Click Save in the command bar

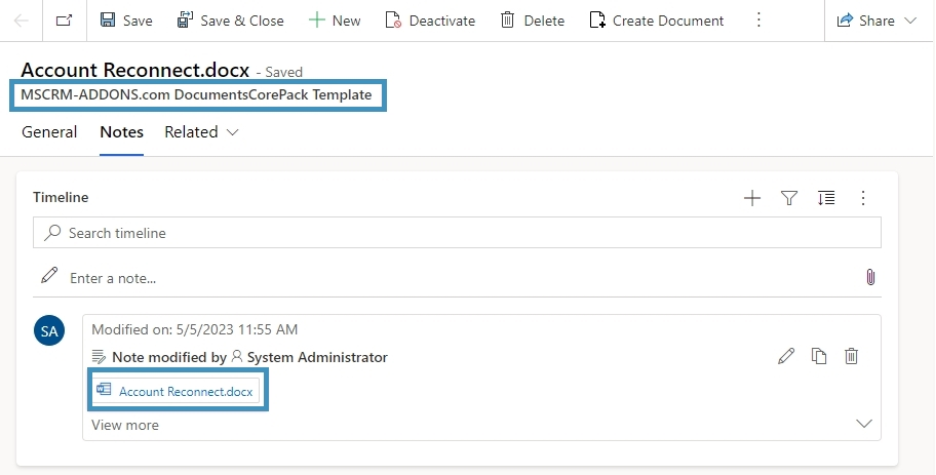coord(127,20)
